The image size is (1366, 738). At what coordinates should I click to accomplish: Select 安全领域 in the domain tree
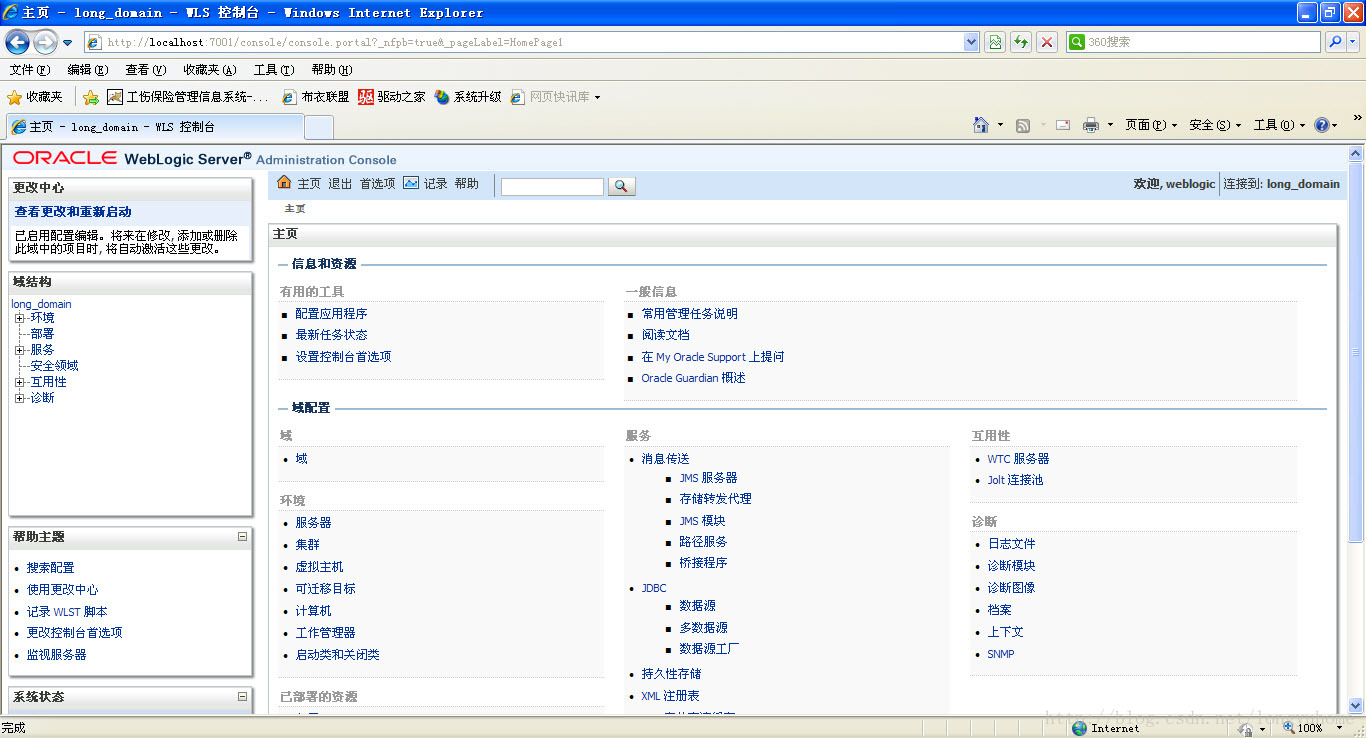54,366
